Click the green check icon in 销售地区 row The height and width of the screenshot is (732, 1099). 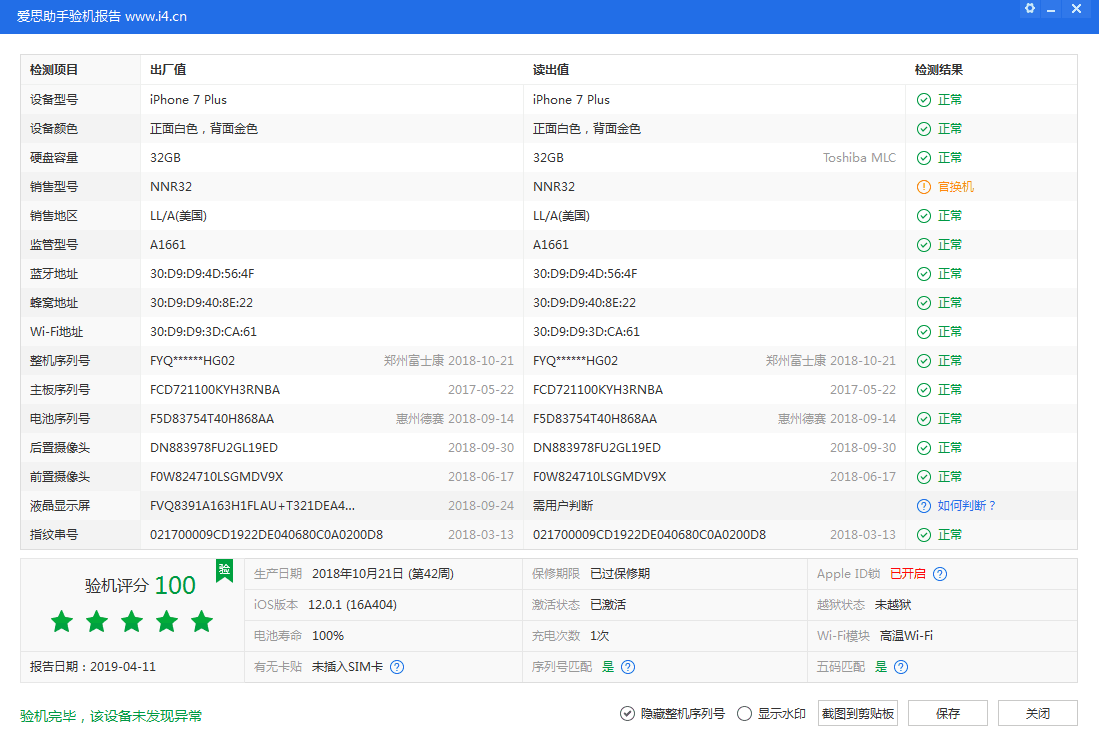pyautogui.click(x=924, y=216)
